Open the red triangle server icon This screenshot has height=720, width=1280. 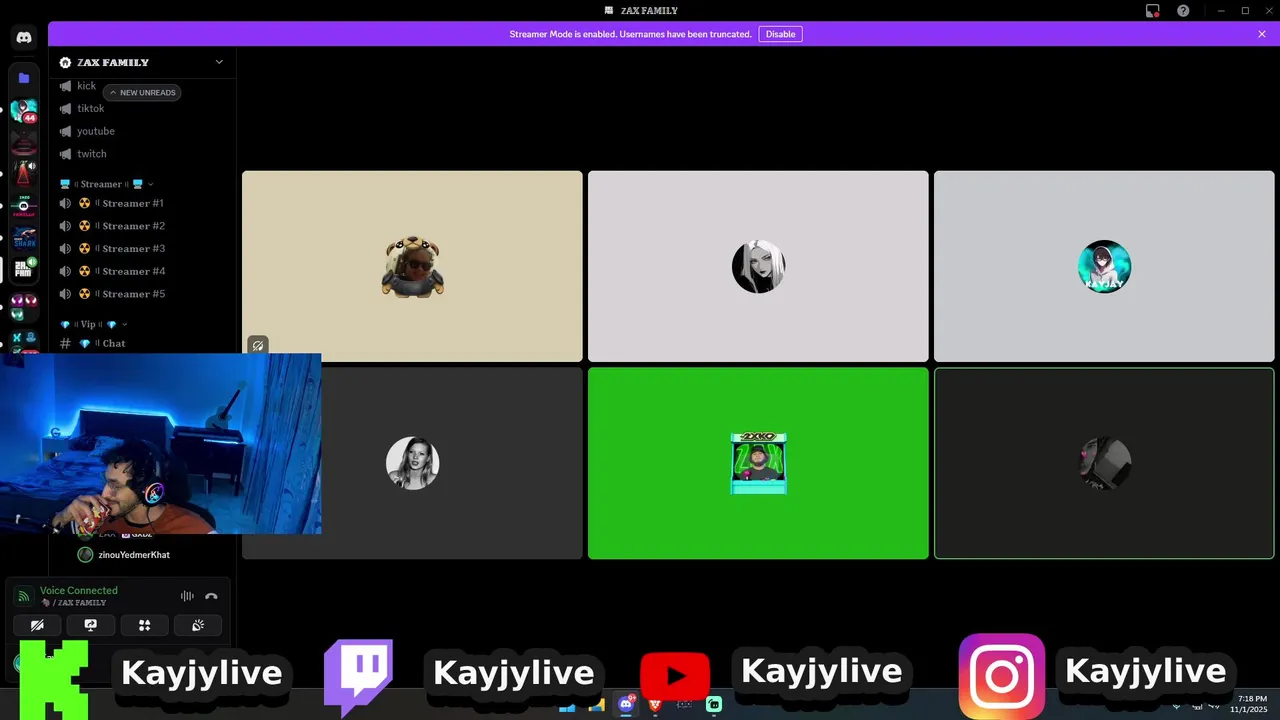click(x=24, y=174)
